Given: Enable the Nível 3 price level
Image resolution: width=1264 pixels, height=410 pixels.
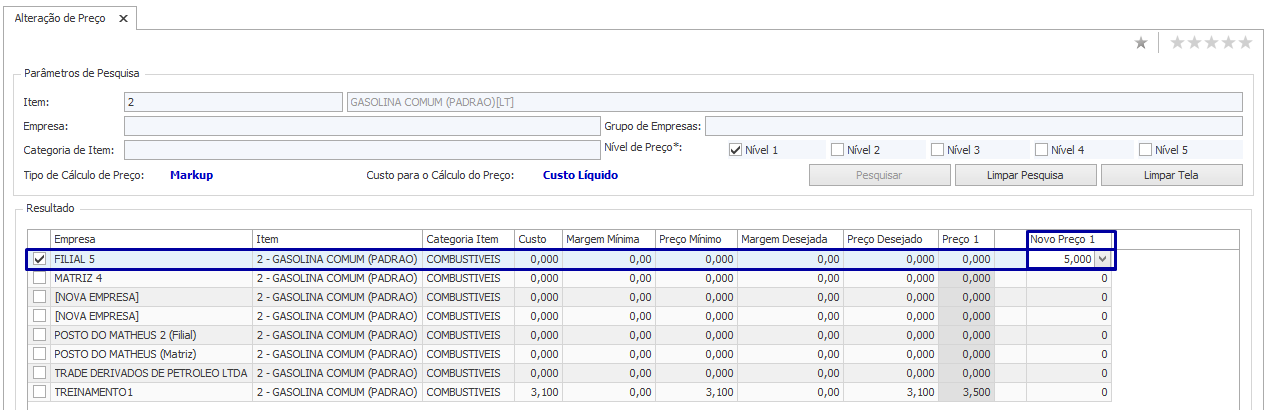Looking at the screenshot, I should [x=938, y=150].
